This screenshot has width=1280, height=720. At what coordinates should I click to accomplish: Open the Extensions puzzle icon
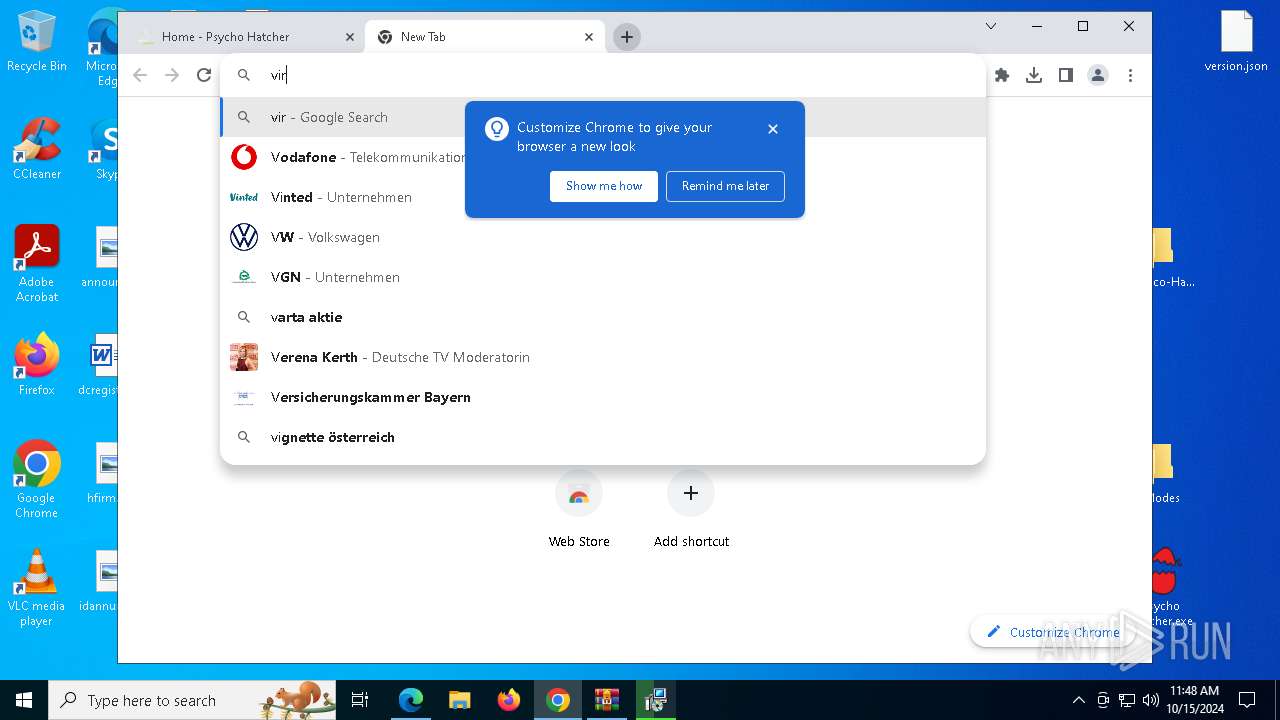coord(1002,75)
